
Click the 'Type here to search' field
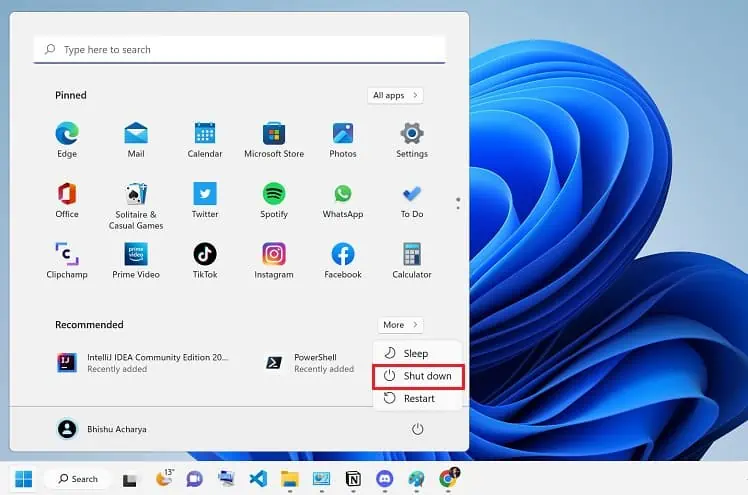click(239, 50)
